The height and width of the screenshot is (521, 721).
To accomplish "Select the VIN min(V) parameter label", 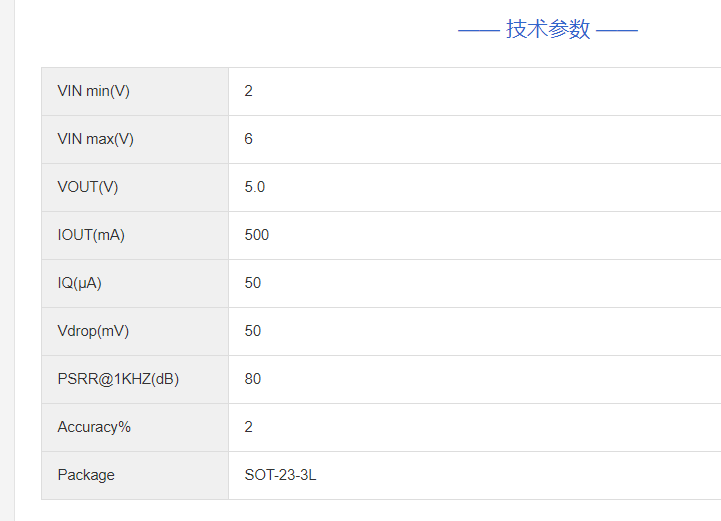I will click(x=94, y=91).
